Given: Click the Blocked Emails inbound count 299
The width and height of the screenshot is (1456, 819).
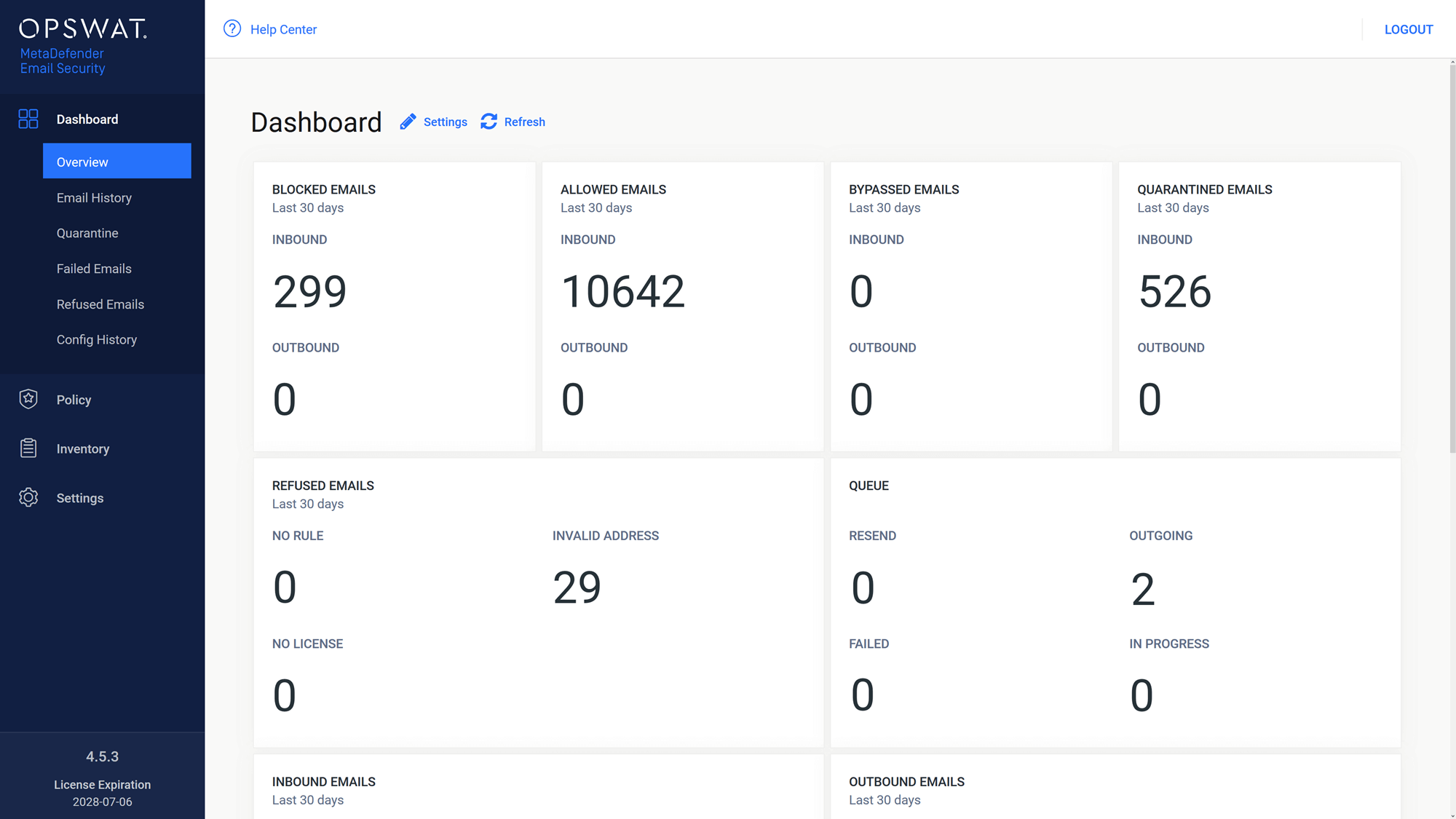Looking at the screenshot, I should click(x=309, y=291).
